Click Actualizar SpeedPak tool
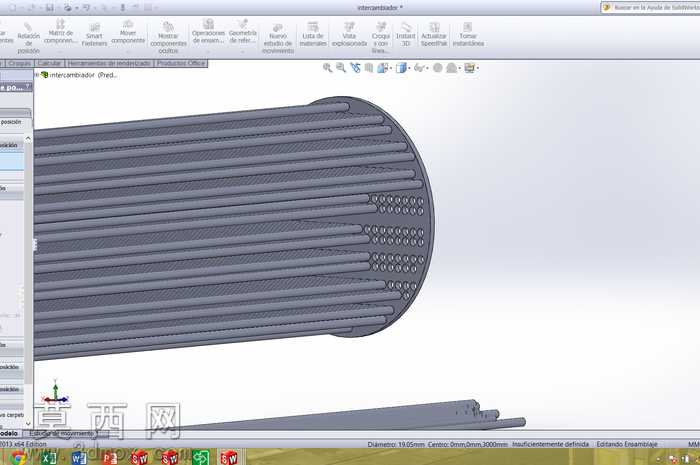700x465 pixels. pyautogui.click(x=434, y=34)
